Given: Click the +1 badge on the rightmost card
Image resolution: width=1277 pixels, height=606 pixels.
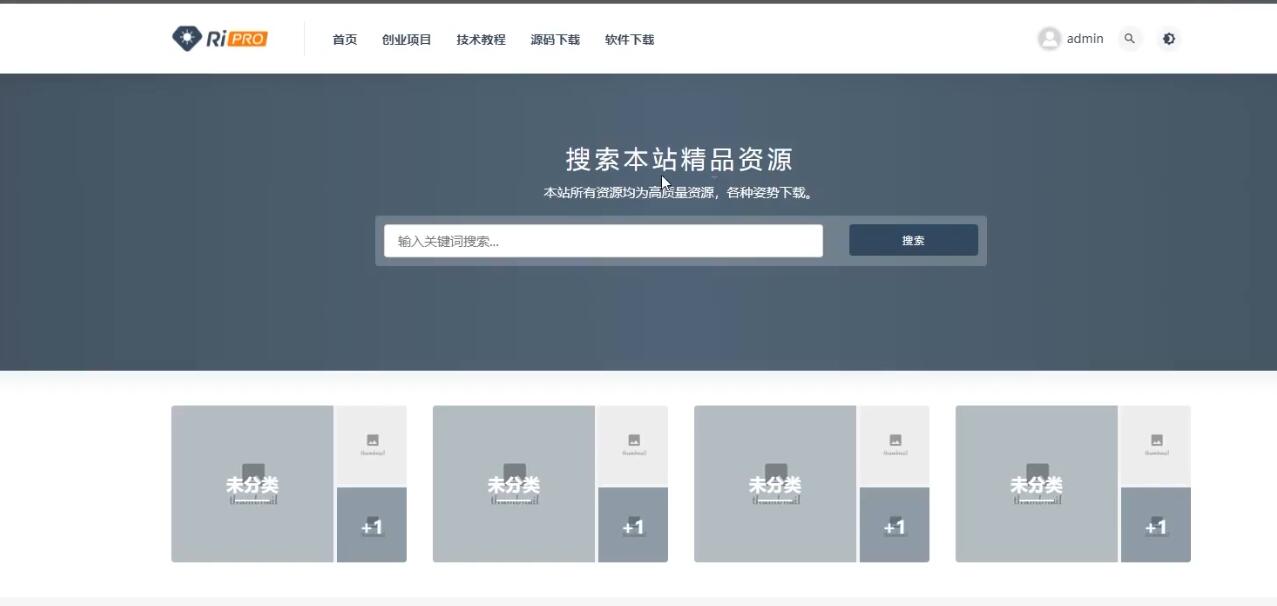Looking at the screenshot, I should (1157, 524).
